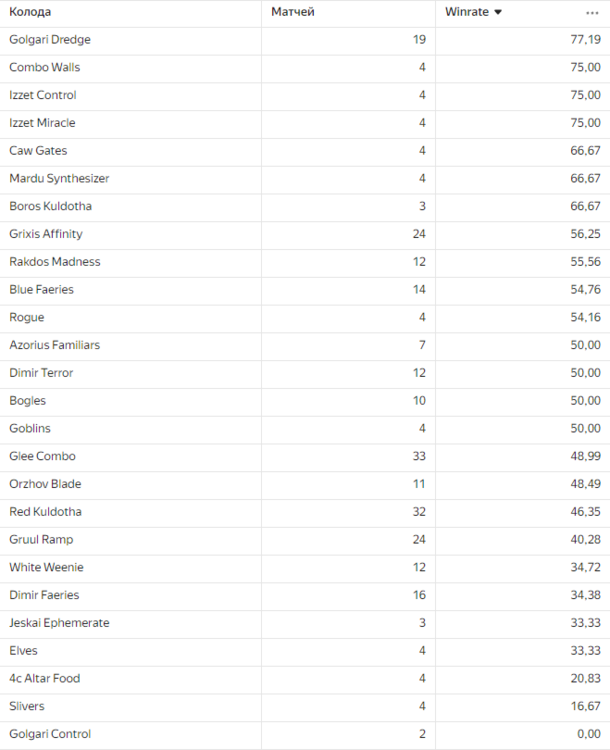Select the Golgari Control row

(49, 734)
